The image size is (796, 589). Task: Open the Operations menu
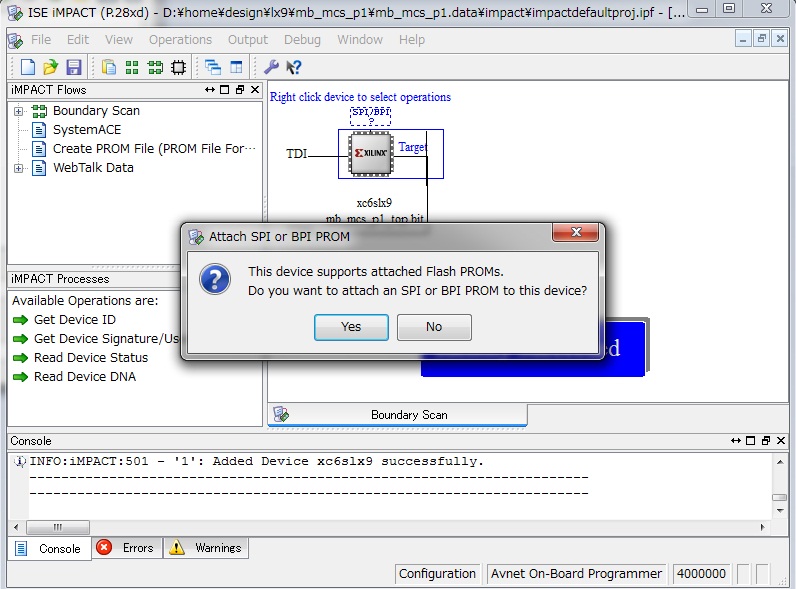pos(180,40)
